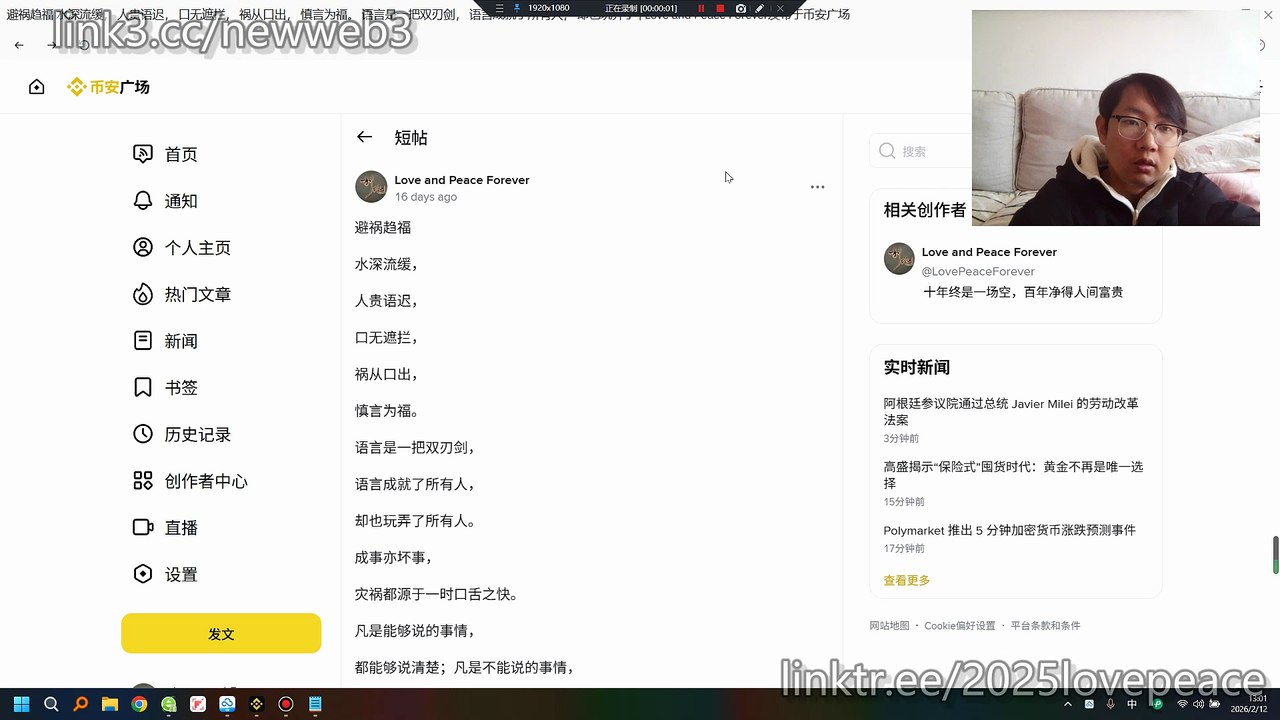Viewport: 1280px width, 720px height.
Task: Open the Binance app on the taskbar
Action: pos(256,704)
